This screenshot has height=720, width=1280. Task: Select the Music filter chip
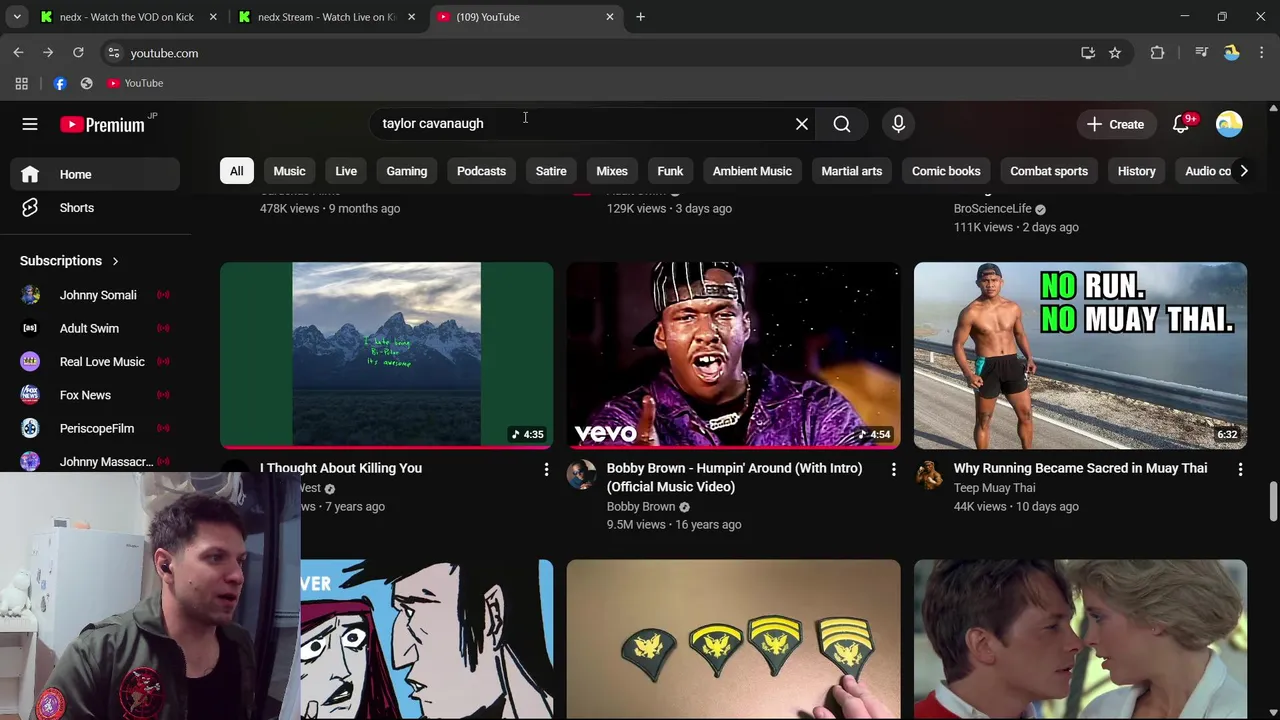tap(289, 171)
